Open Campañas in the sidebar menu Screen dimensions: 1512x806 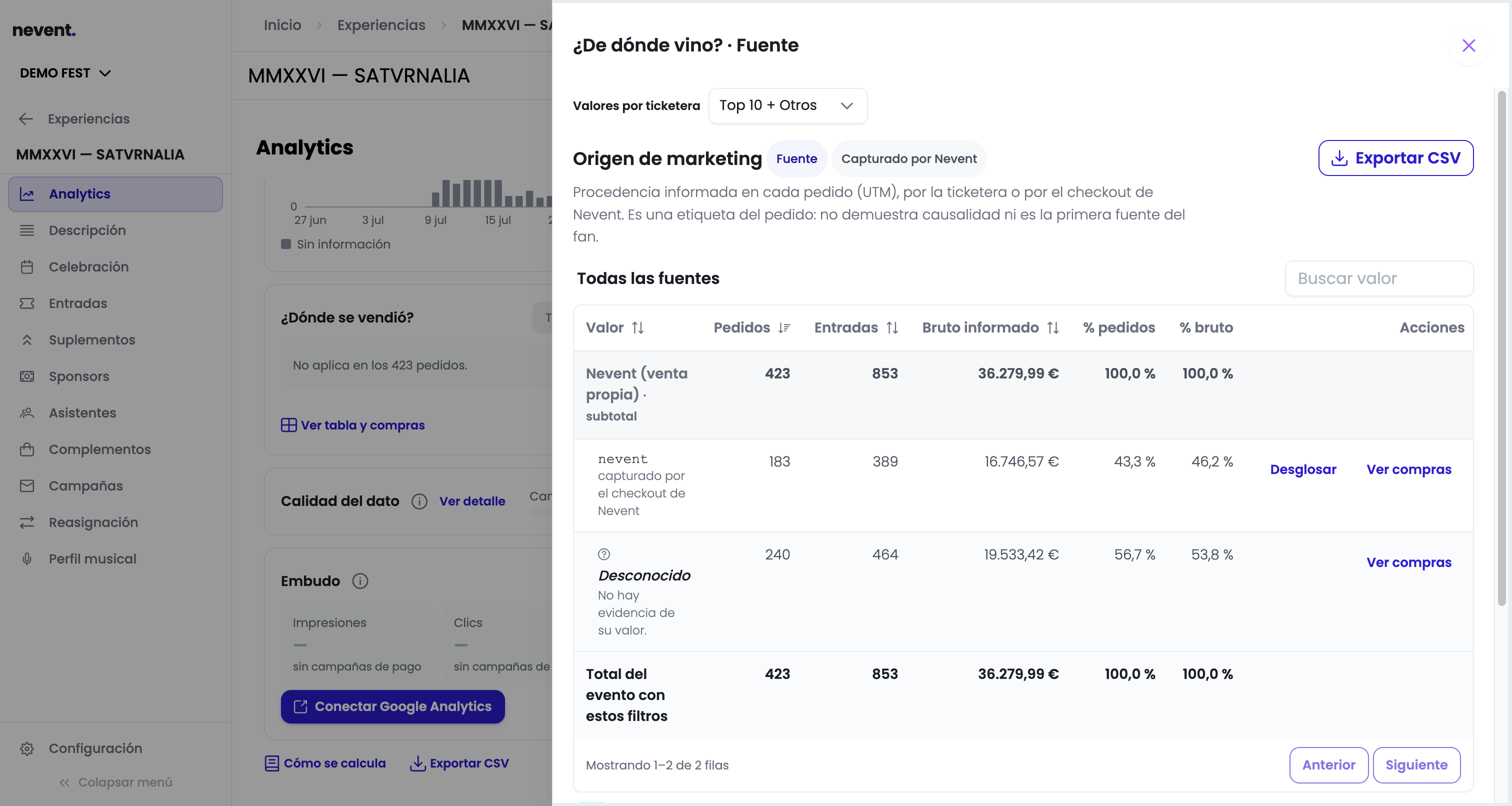[115, 486]
